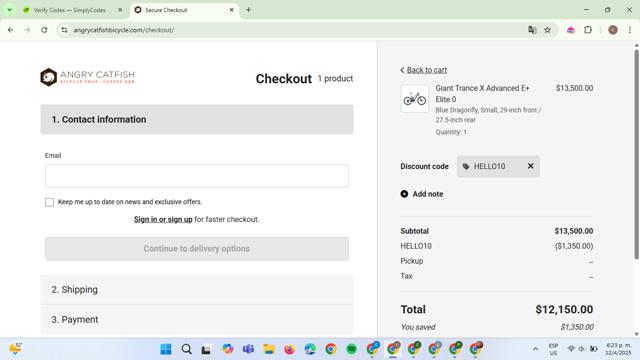Open Microsoft Teams from taskbar
This screenshot has width=640, height=360.
point(248,349)
